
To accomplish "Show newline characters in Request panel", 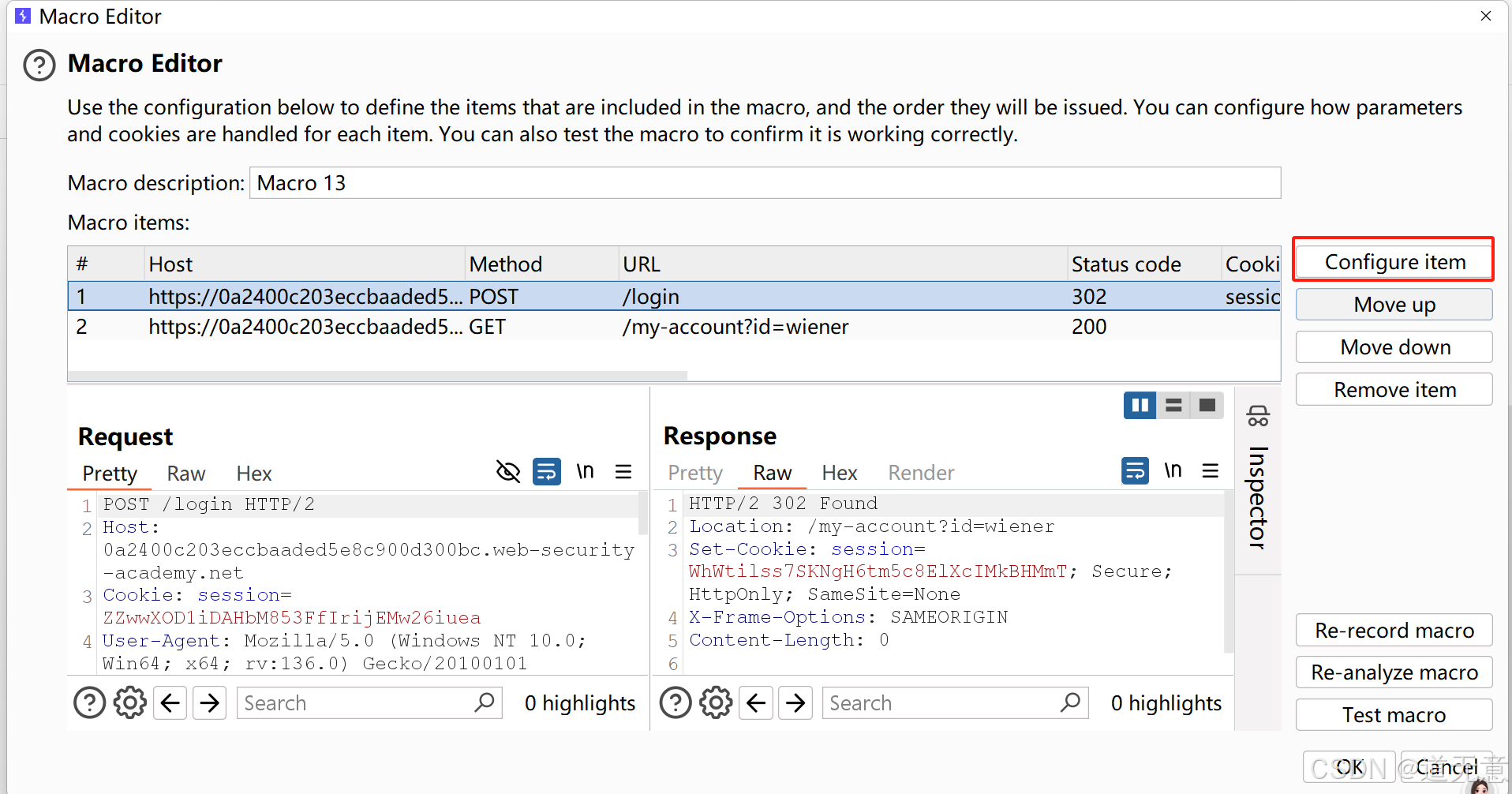I will (x=585, y=472).
